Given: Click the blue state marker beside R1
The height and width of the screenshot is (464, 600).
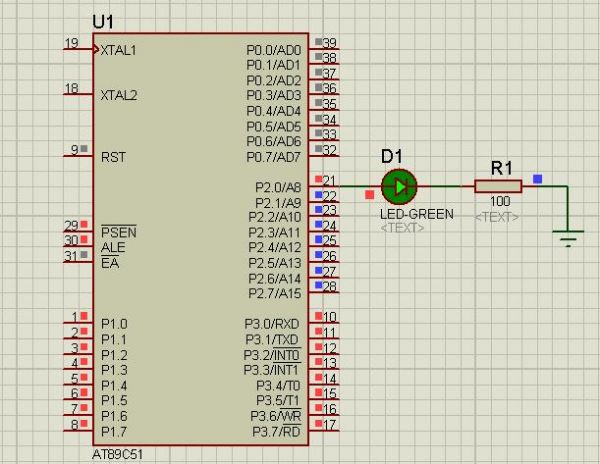Looking at the screenshot, I should [x=537, y=179].
